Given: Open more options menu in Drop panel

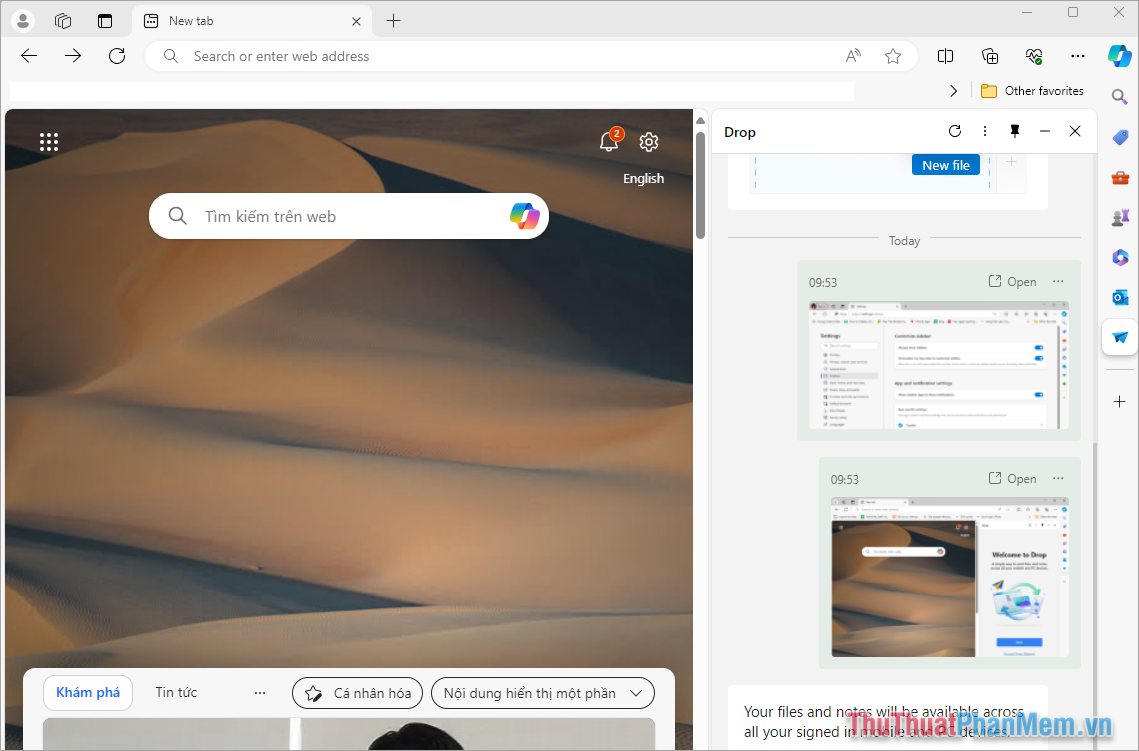Looking at the screenshot, I should (x=984, y=131).
